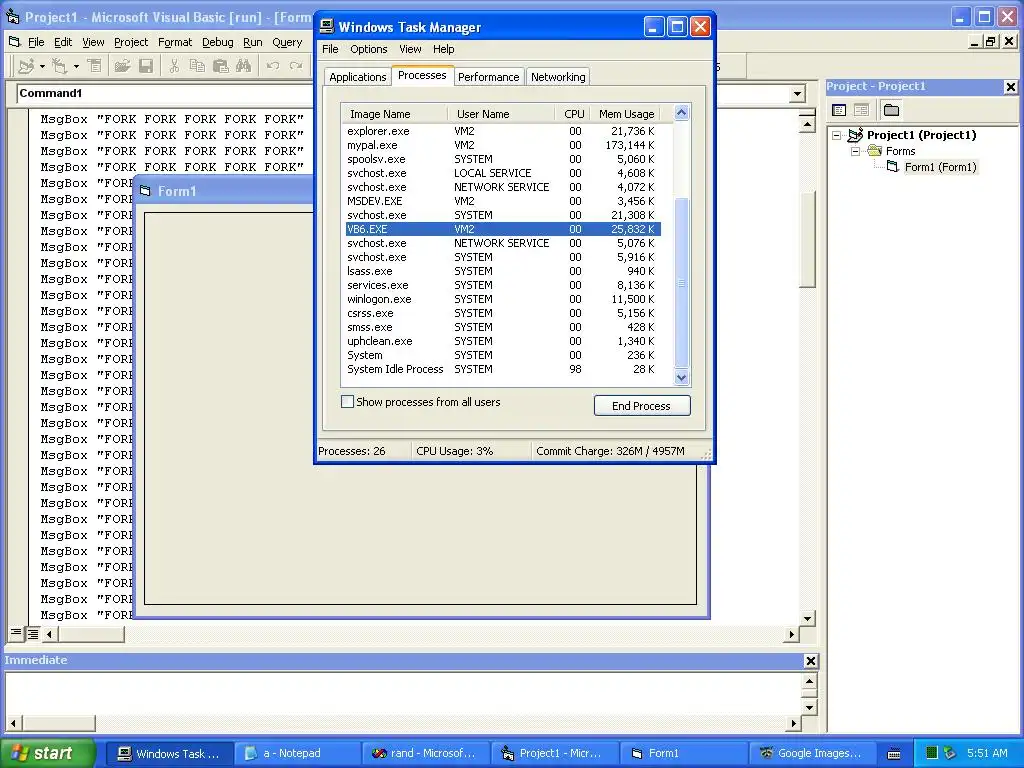This screenshot has height=768, width=1024.
Task: Click the Add Standard EXE Project toolbar icon
Action: click(x=27, y=66)
